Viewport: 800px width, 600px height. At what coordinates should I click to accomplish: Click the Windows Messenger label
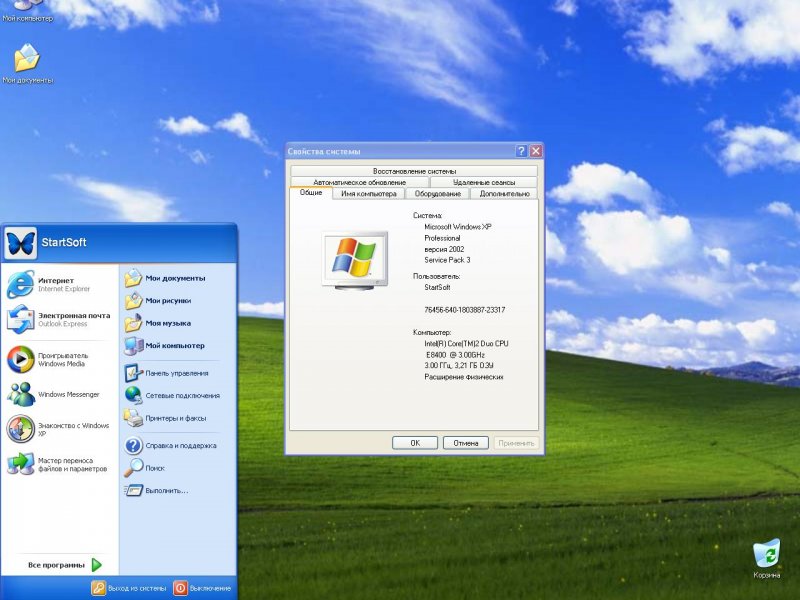click(x=69, y=394)
